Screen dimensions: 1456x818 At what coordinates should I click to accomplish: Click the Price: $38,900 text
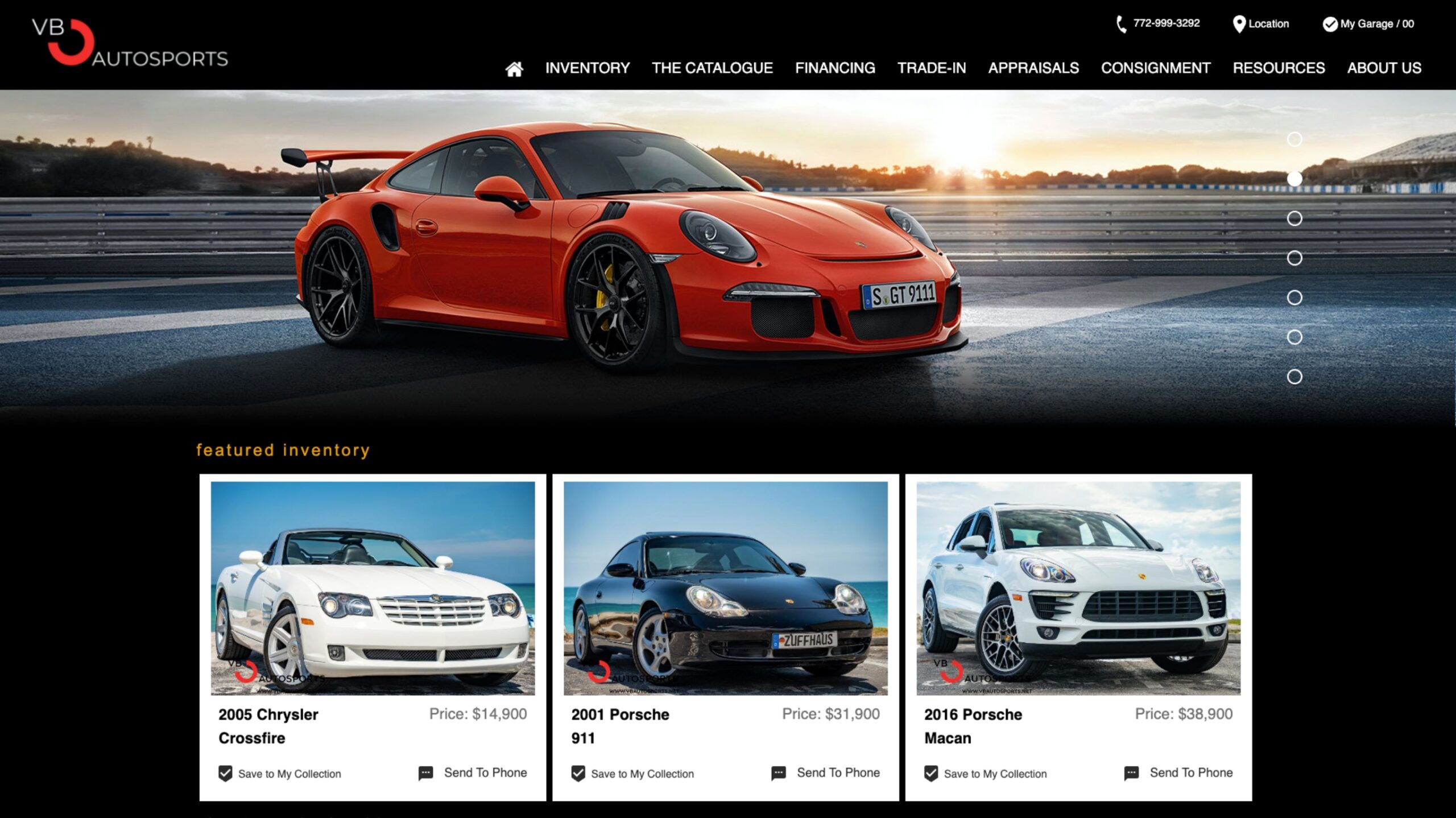pyautogui.click(x=1184, y=714)
